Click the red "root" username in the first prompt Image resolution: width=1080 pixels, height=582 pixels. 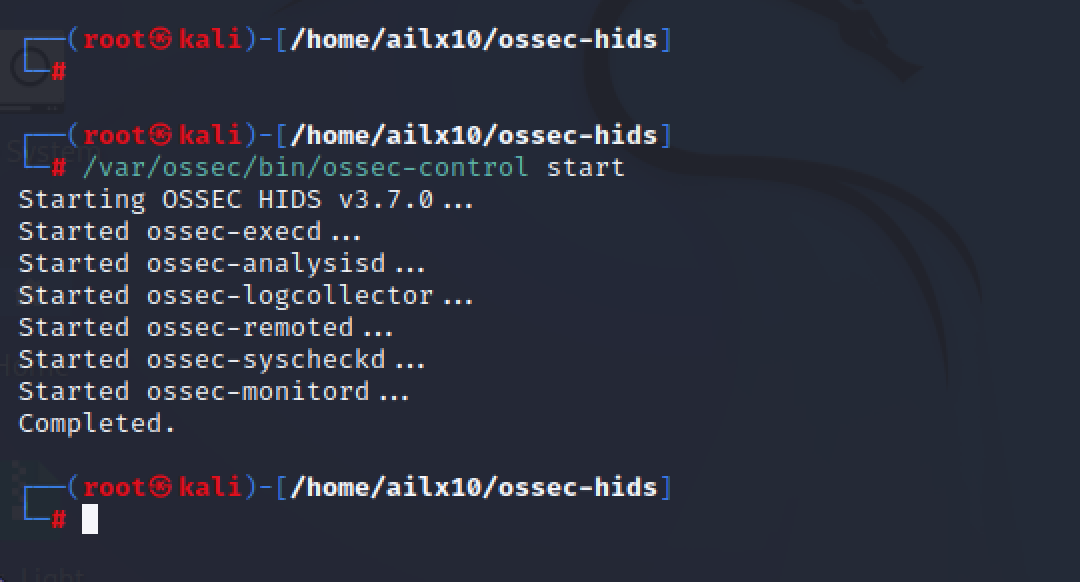pyautogui.click(x=114, y=40)
